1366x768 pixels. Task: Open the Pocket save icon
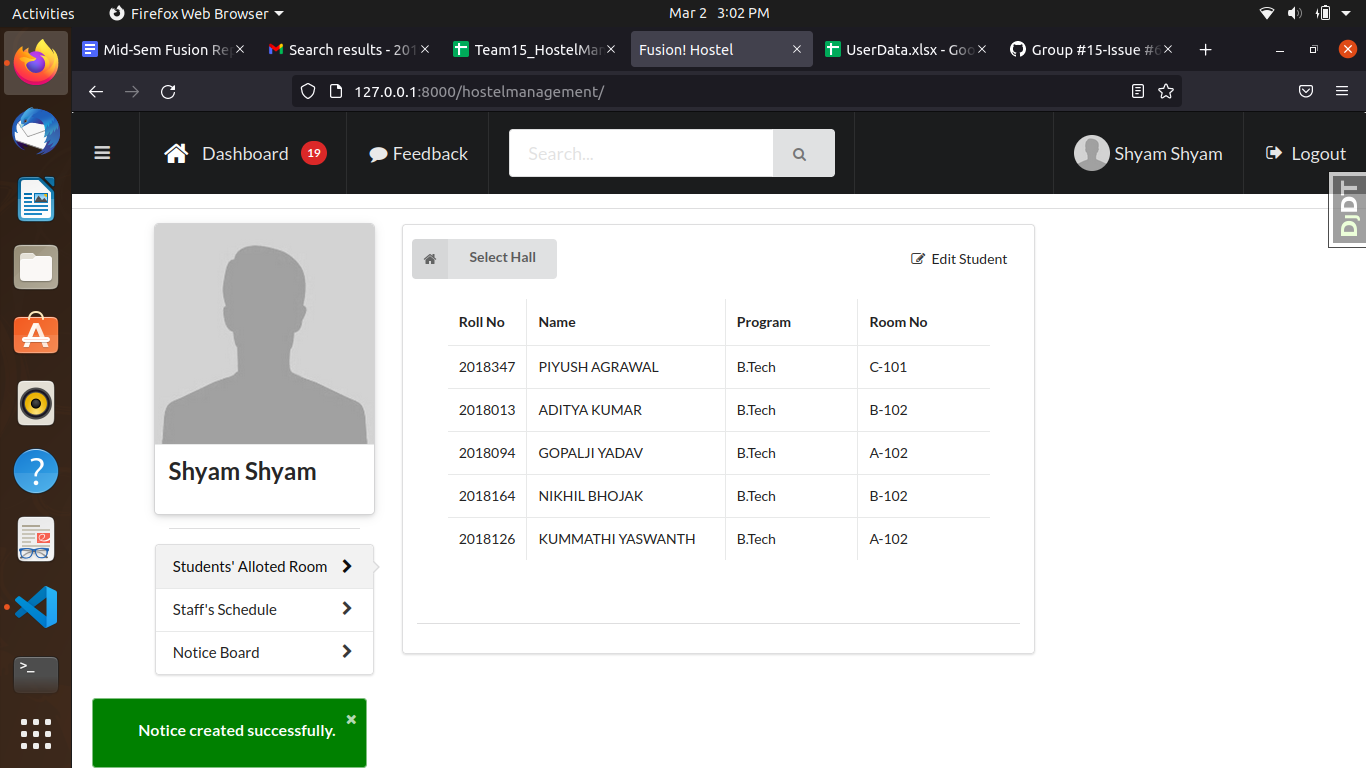click(x=1306, y=91)
